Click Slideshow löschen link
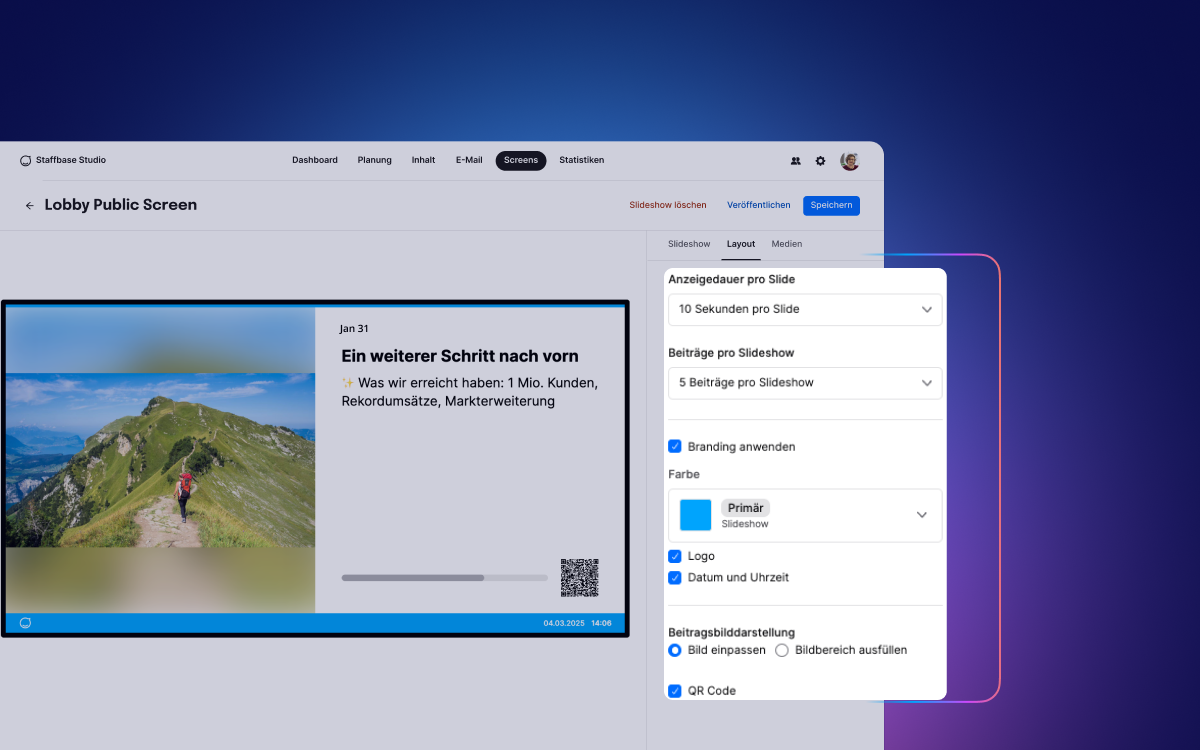Screen dimensions: 1200x750 pyautogui.click(x=668, y=205)
